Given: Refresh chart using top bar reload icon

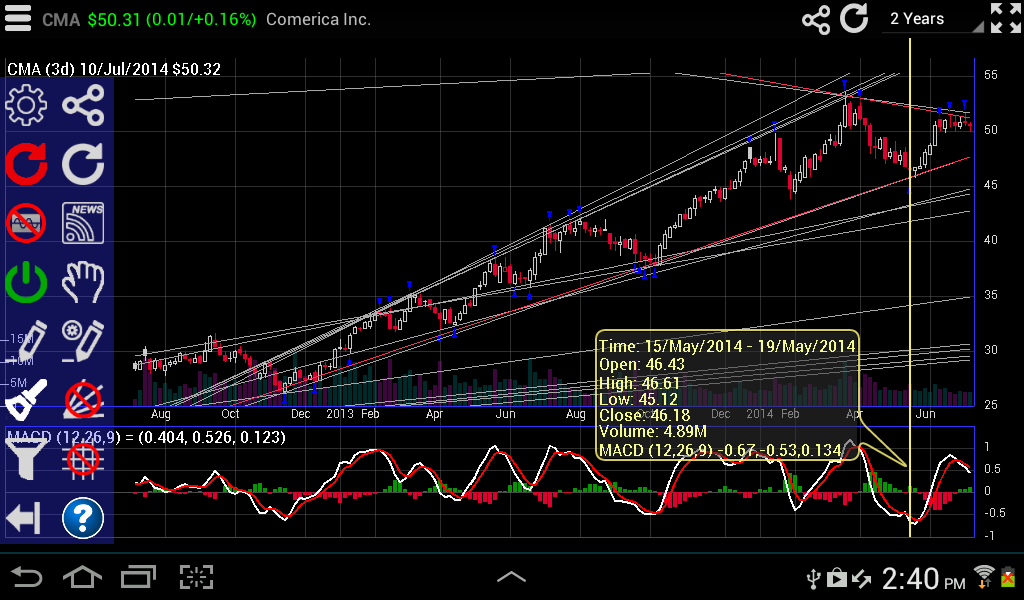Looking at the screenshot, I should pos(854,18).
